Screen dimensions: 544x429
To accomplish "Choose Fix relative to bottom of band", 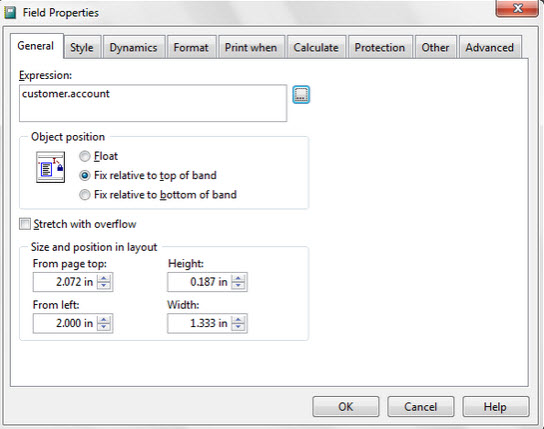I will (84, 195).
